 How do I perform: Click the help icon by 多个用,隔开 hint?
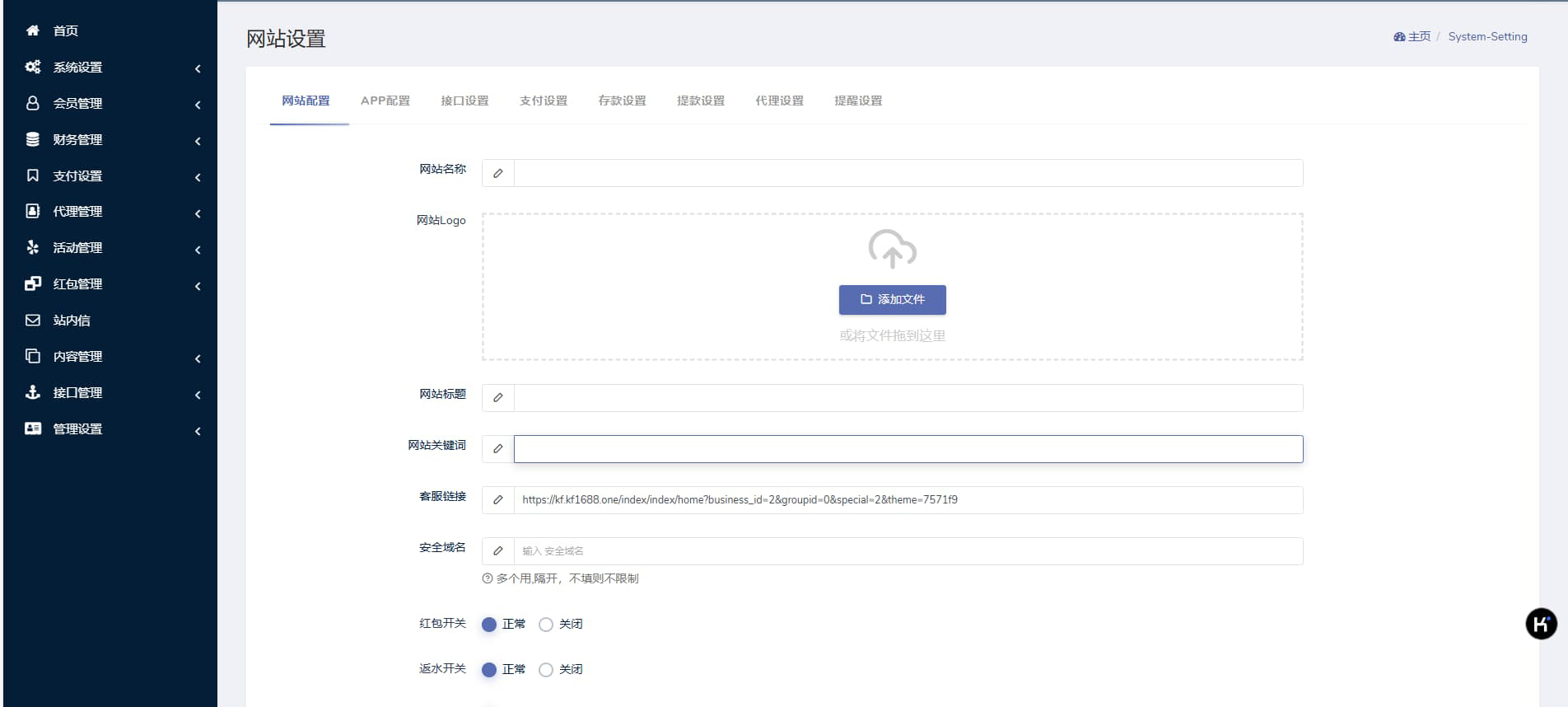[x=488, y=578]
